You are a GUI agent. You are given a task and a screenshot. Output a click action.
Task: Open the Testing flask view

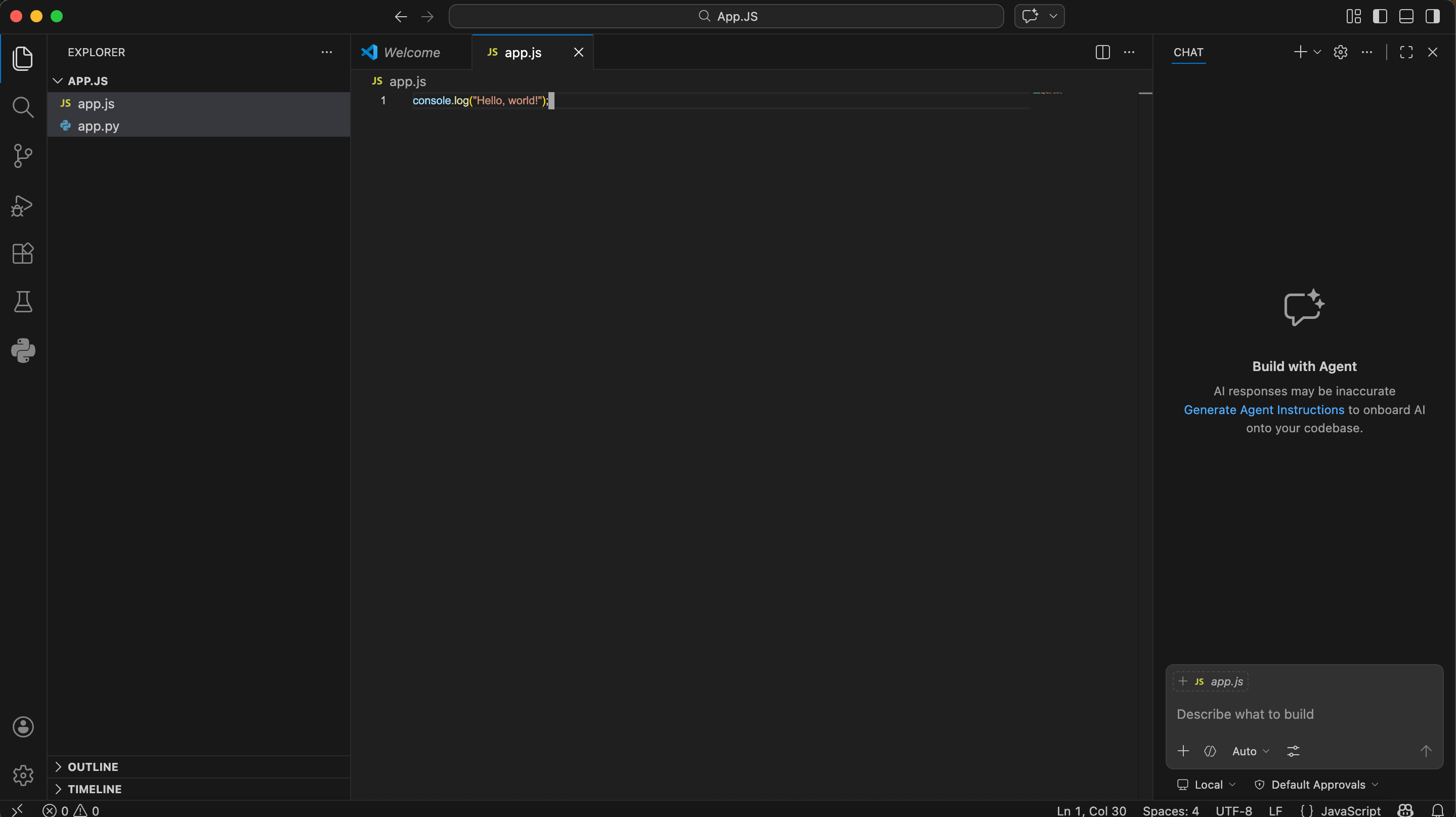tap(23, 302)
